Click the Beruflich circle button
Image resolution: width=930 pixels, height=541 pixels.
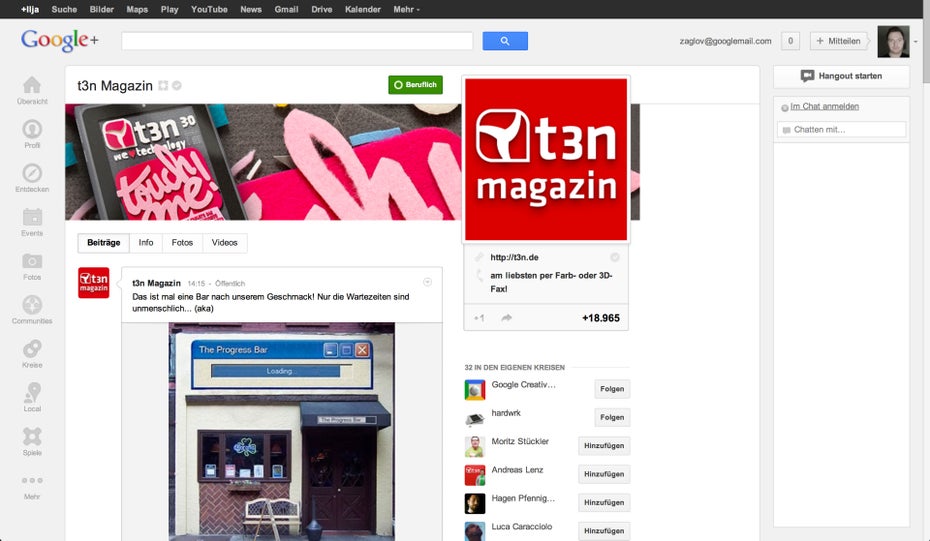click(x=415, y=85)
